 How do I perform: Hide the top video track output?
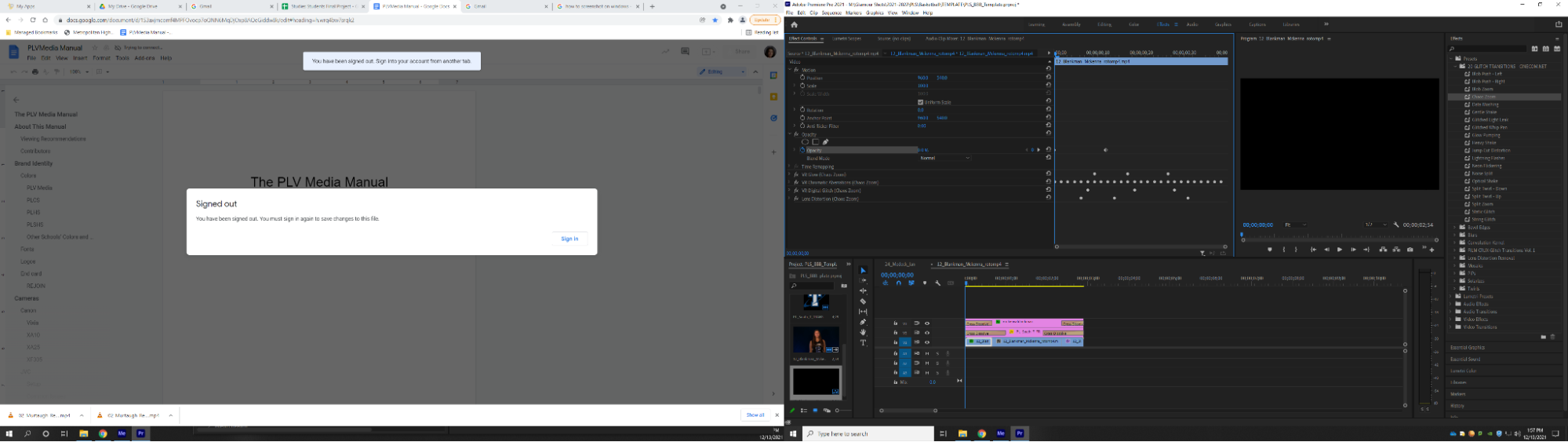tap(927, 323)
